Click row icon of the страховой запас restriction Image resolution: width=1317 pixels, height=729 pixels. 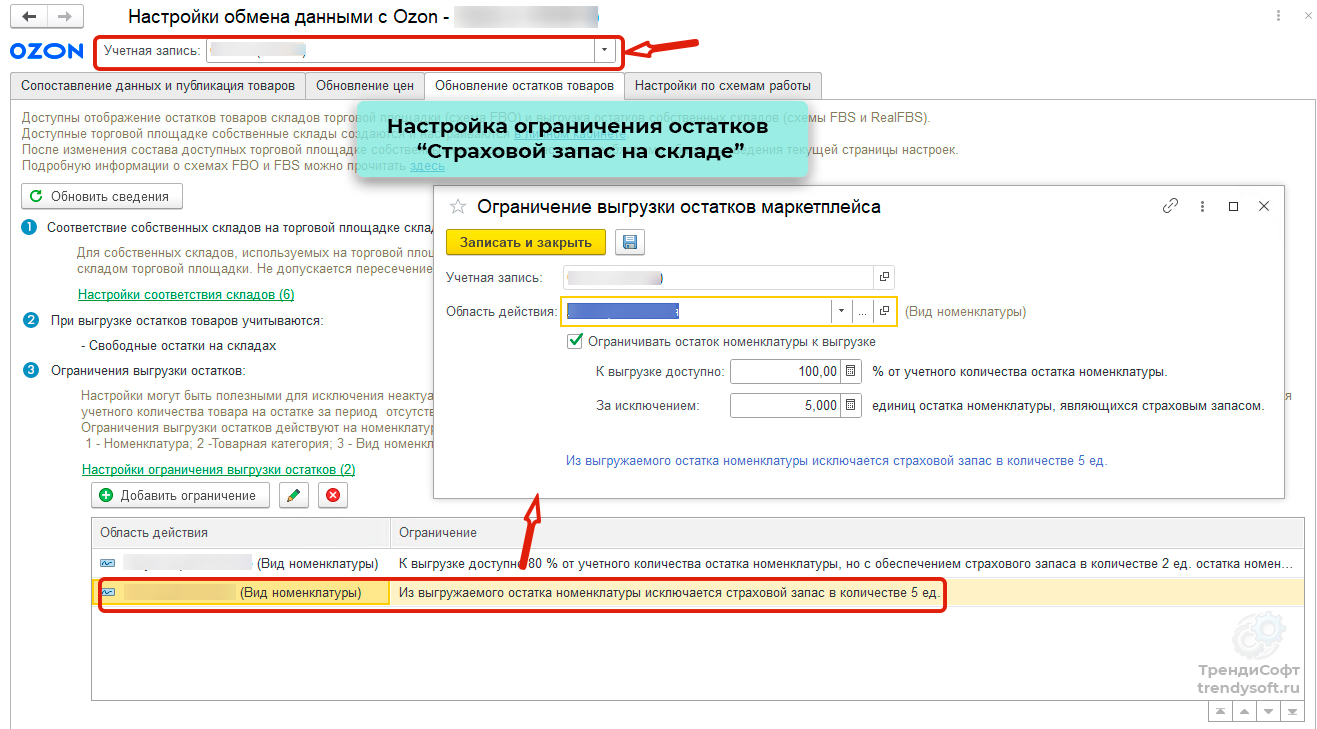(x=108, y=593)
